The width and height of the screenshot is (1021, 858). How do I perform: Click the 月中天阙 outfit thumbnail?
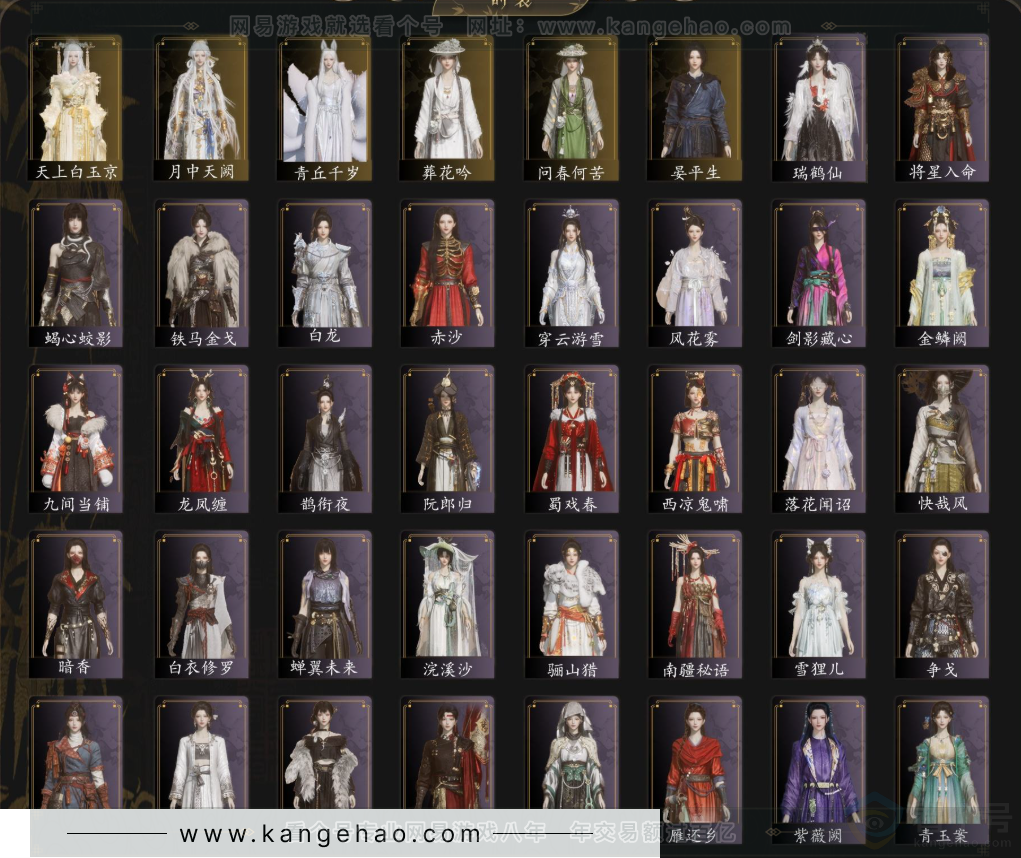[x=201, y=108]
